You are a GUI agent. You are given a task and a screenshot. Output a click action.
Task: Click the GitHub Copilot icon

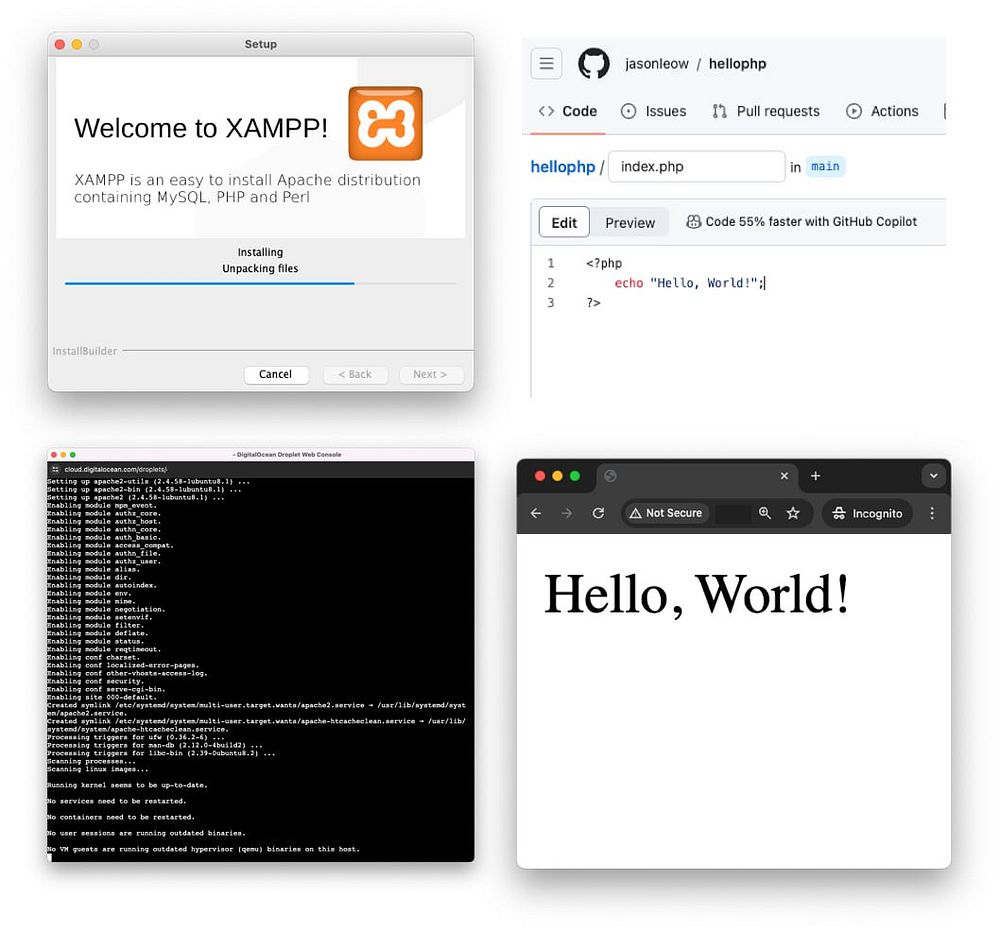(693, 221)
